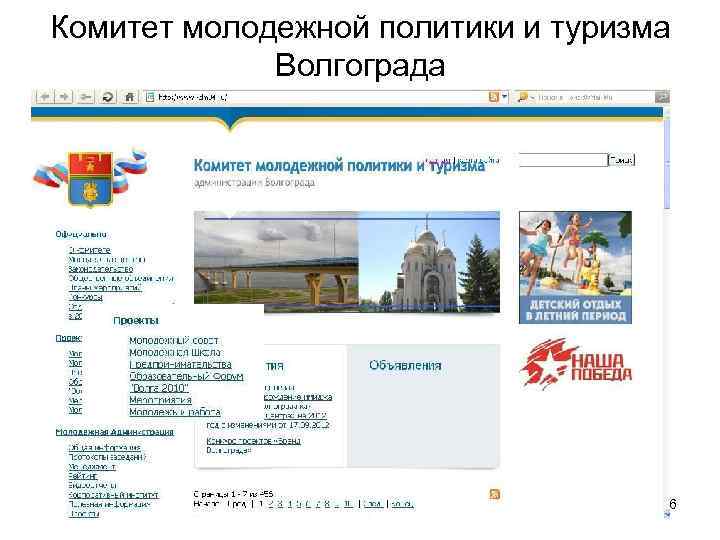This screenshot has width=720, height=540.
Task: Click the Volgograd coat of arms logo
Action: click(x=90, y=178)
